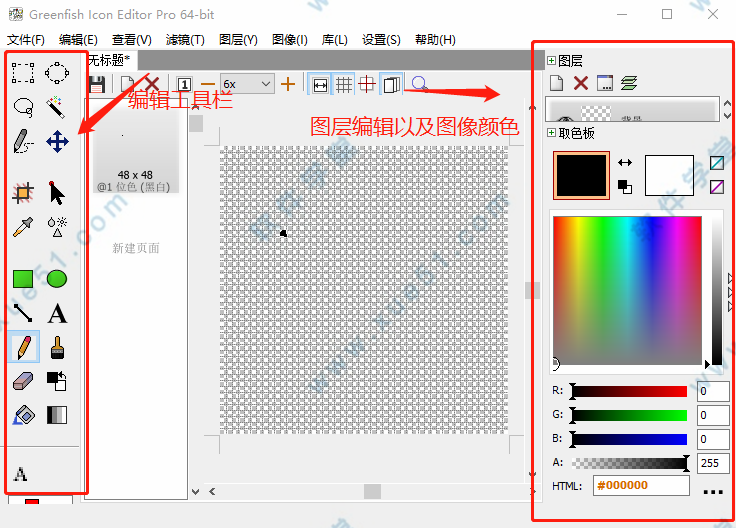Screen dimensions: 736x528
Task: Select the green Ellipse shape tool
Action: click(57, 279)
